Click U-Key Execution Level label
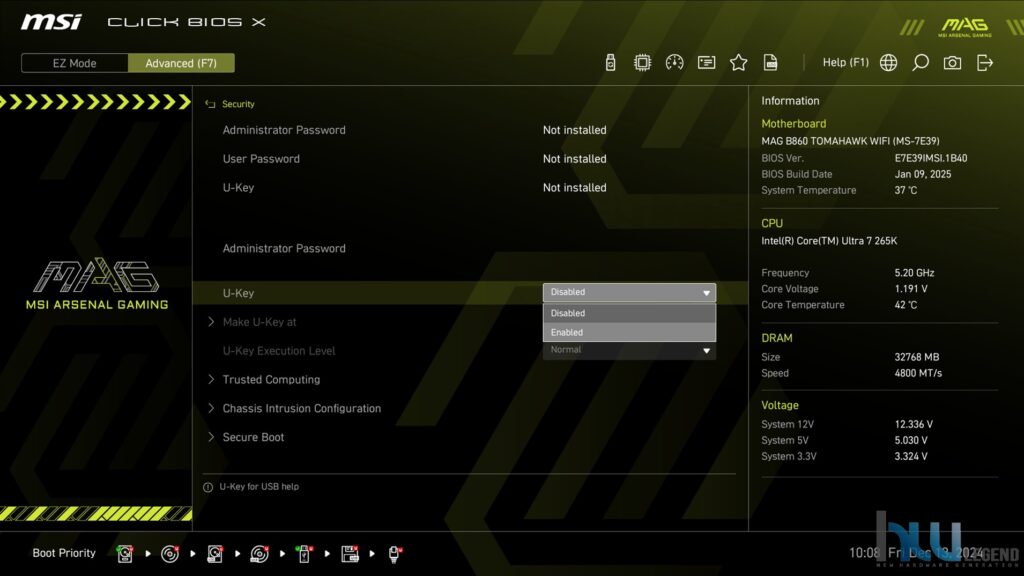The height and width of the screenshot is (576, 1024). click(x=279, y=351)
